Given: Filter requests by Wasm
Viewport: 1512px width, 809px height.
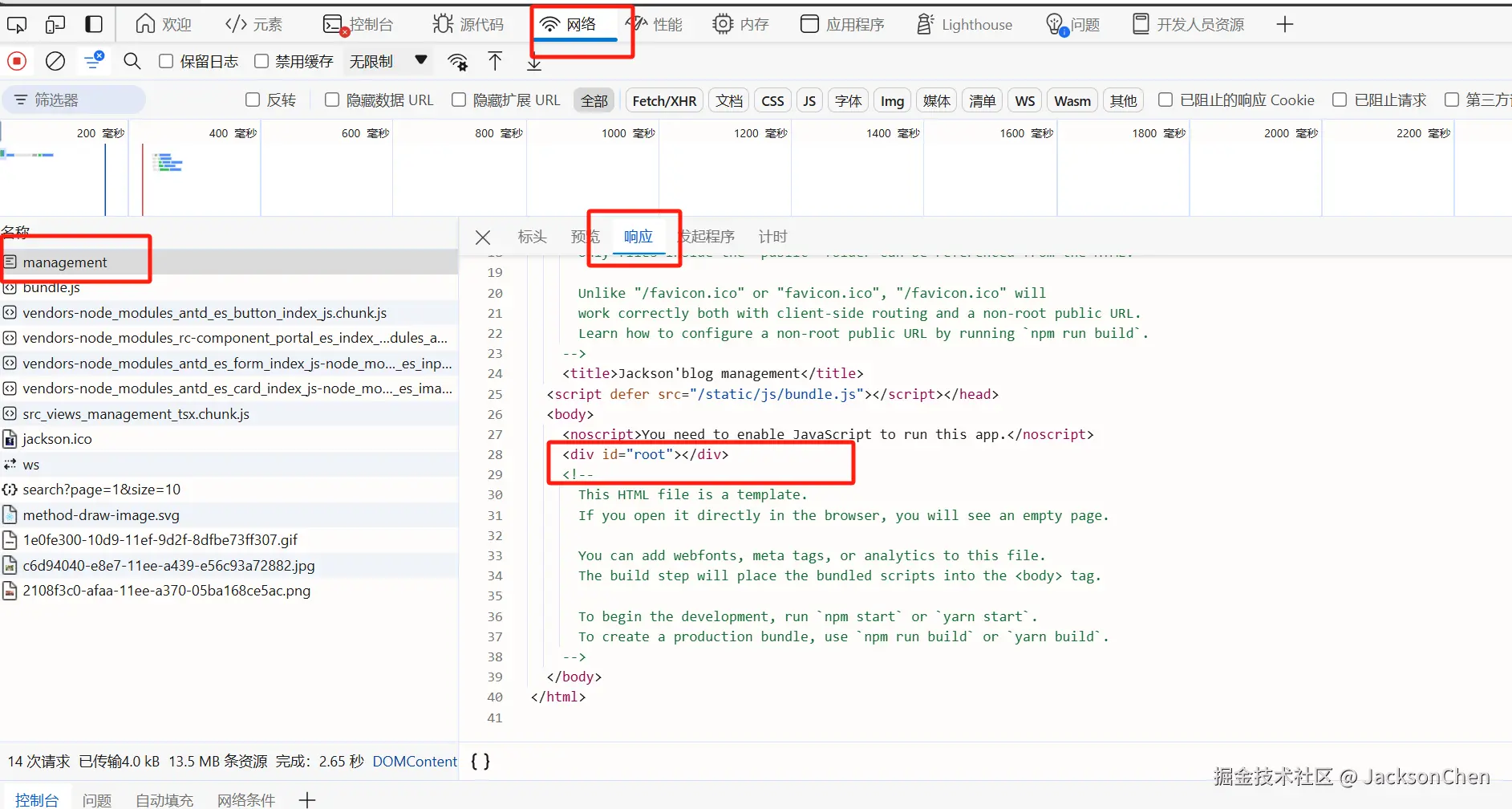Looking at the screenshot, I should [x=1072, y=100].
